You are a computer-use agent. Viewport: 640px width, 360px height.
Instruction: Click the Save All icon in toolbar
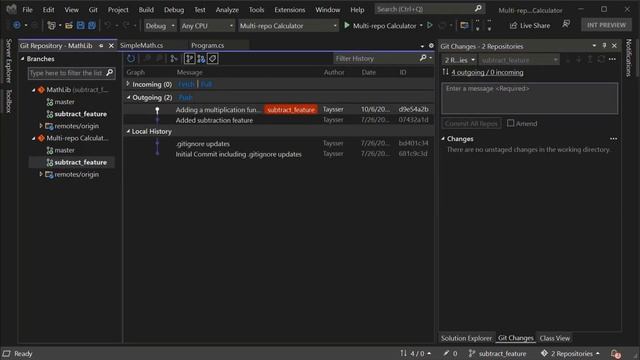[92, 26]
